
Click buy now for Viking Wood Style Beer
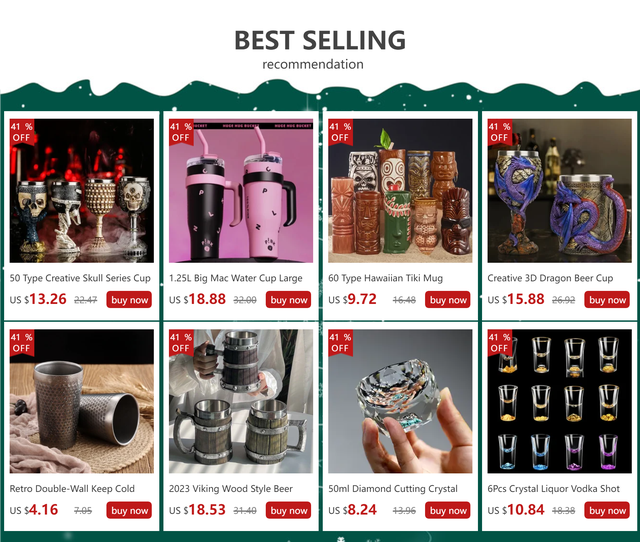point(288,510)
